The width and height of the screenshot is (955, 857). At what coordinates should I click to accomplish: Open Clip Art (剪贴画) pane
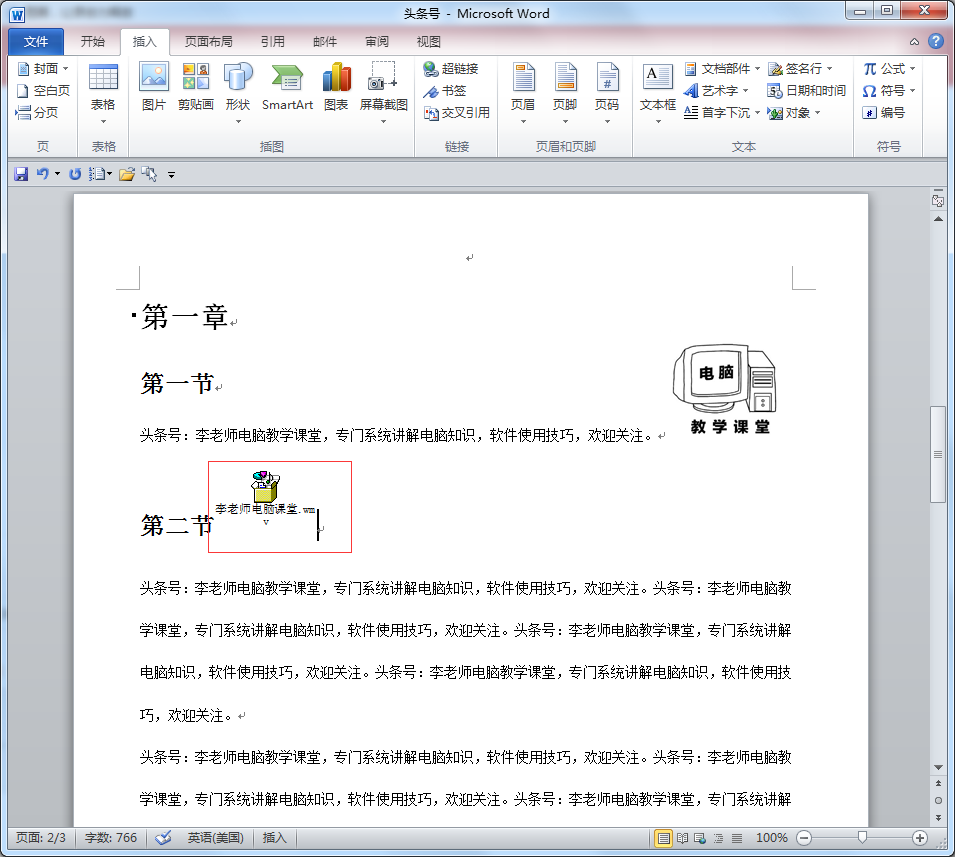[x=196, y=87]
